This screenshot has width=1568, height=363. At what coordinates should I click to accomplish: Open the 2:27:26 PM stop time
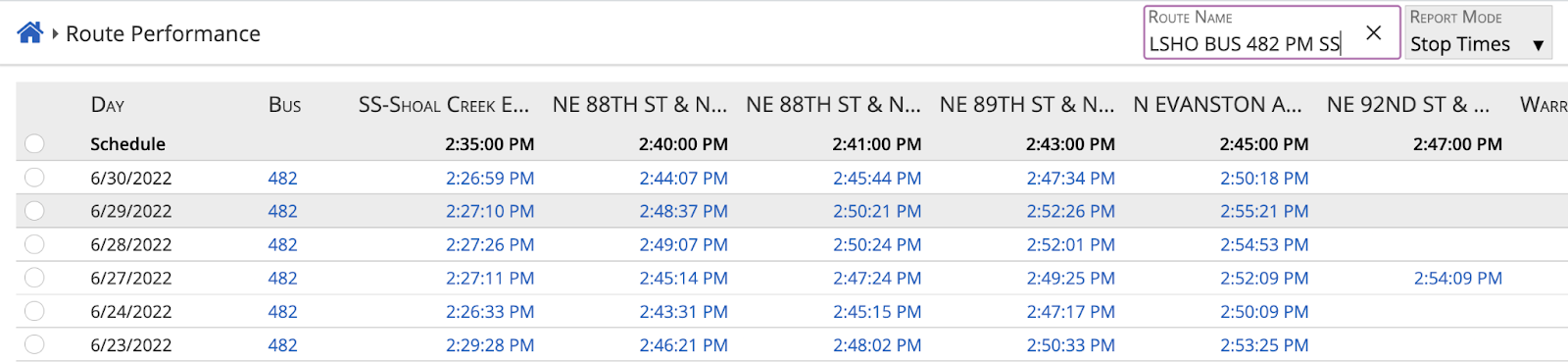click(x=490, y=245)
